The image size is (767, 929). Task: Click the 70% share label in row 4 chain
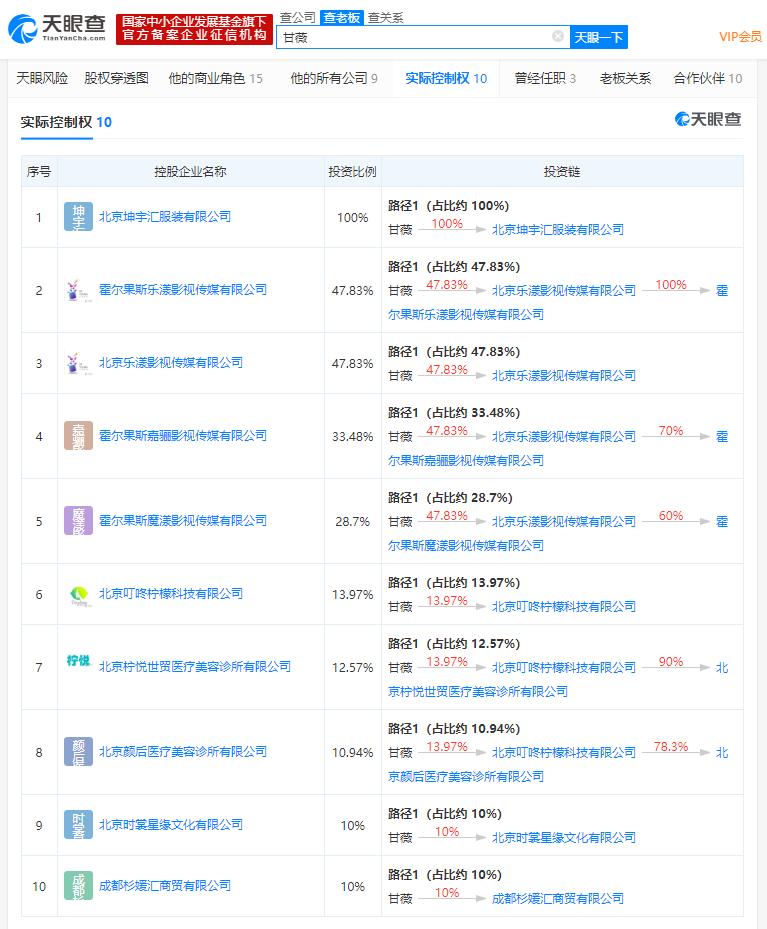671,431
